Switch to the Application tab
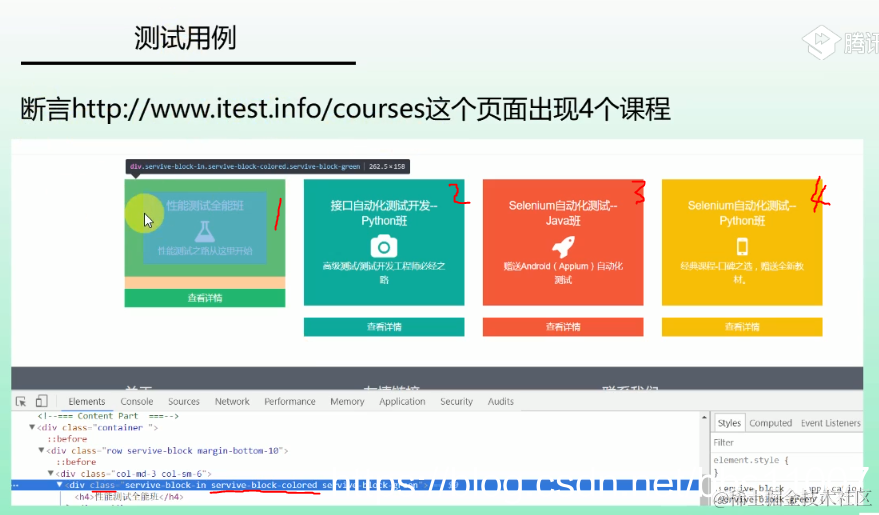The width and height of the screenshot is (879, 515). pos(402,401)
